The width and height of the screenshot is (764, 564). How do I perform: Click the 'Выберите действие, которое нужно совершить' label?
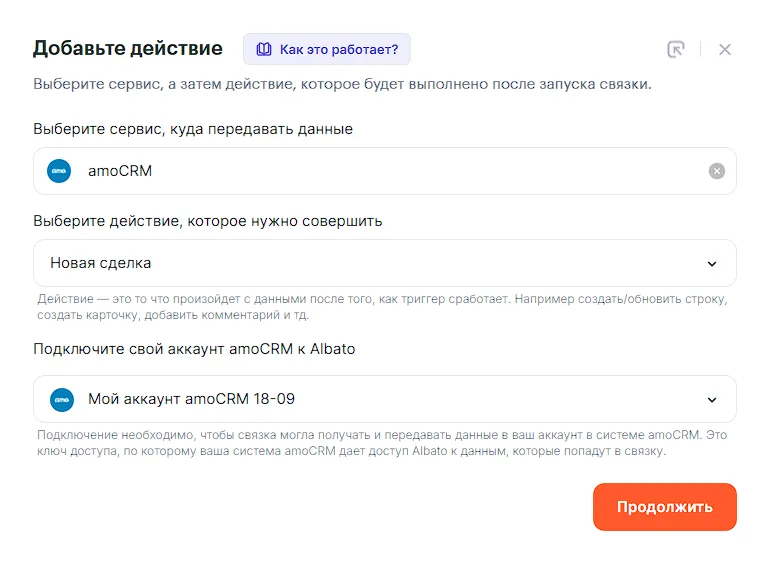(208, 221)
